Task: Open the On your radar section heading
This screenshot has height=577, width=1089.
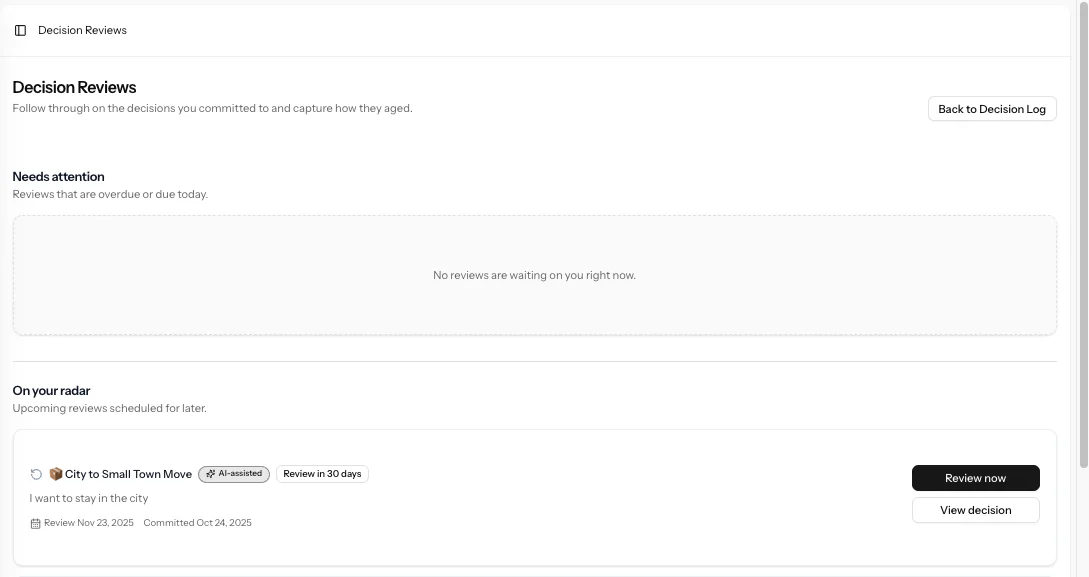Action: click(51, 390)
